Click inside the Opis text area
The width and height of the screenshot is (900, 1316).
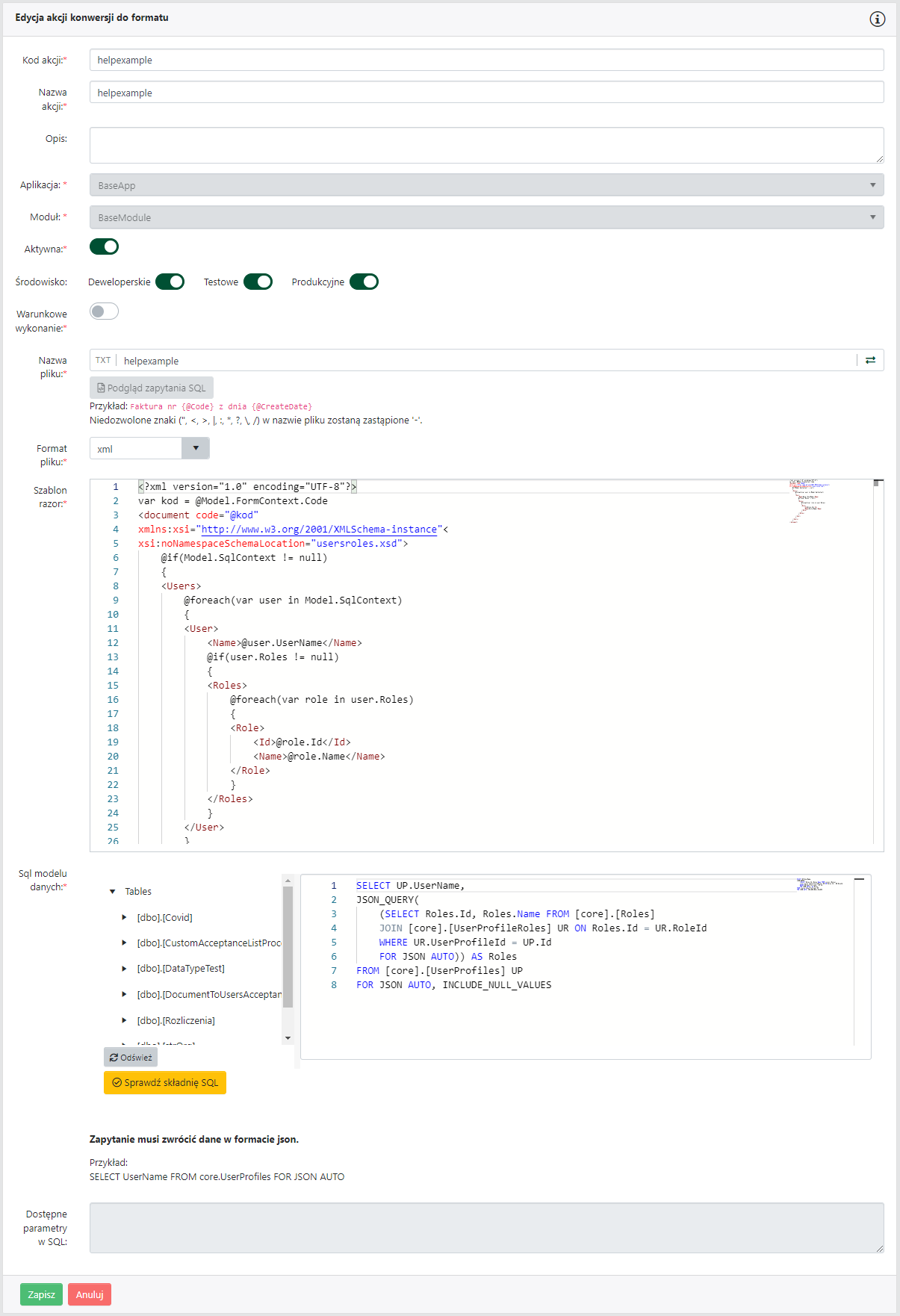click(x=486, y=145)
